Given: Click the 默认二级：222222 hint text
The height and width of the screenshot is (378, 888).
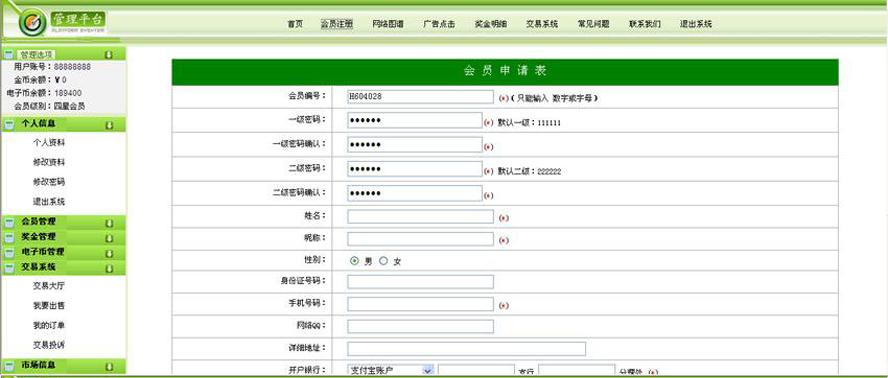Looking at the screenshot, I should (529, 171).
